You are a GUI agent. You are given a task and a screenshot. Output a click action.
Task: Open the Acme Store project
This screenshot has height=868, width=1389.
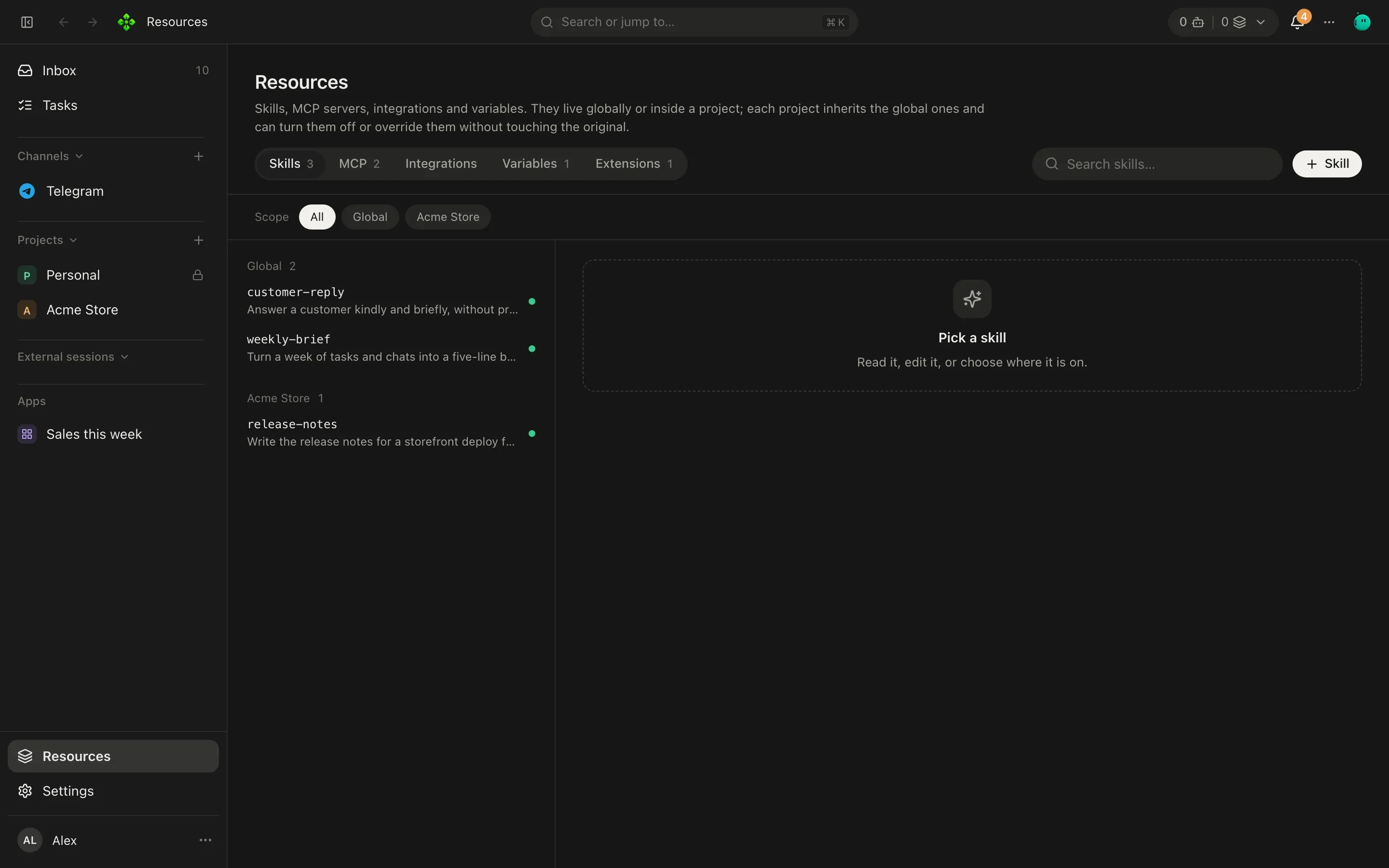pyautogui.click(x=113, y=310)
